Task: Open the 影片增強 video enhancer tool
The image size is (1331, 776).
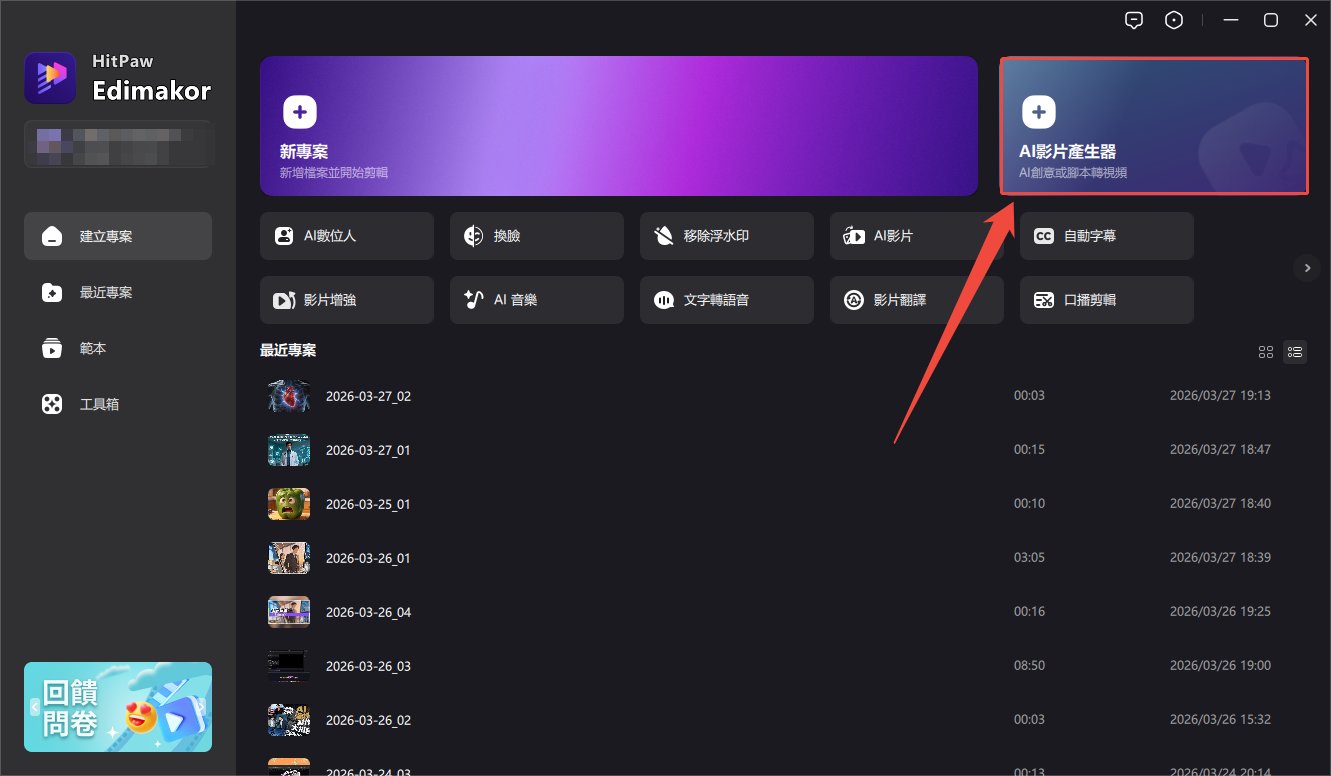Action: [x=346, y=300]
